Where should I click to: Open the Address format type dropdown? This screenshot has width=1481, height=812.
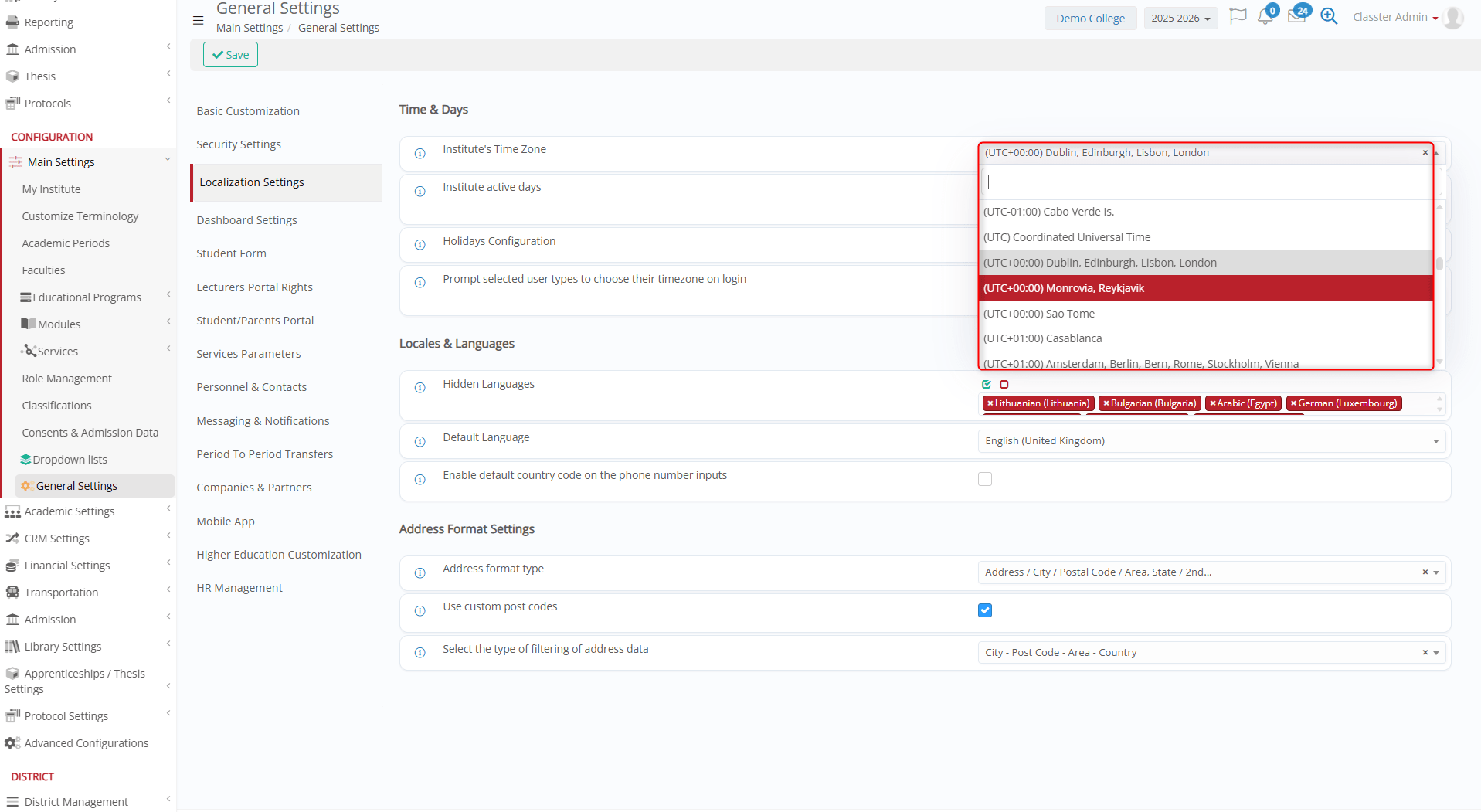pyautogui.click(x=1211, y=572)
